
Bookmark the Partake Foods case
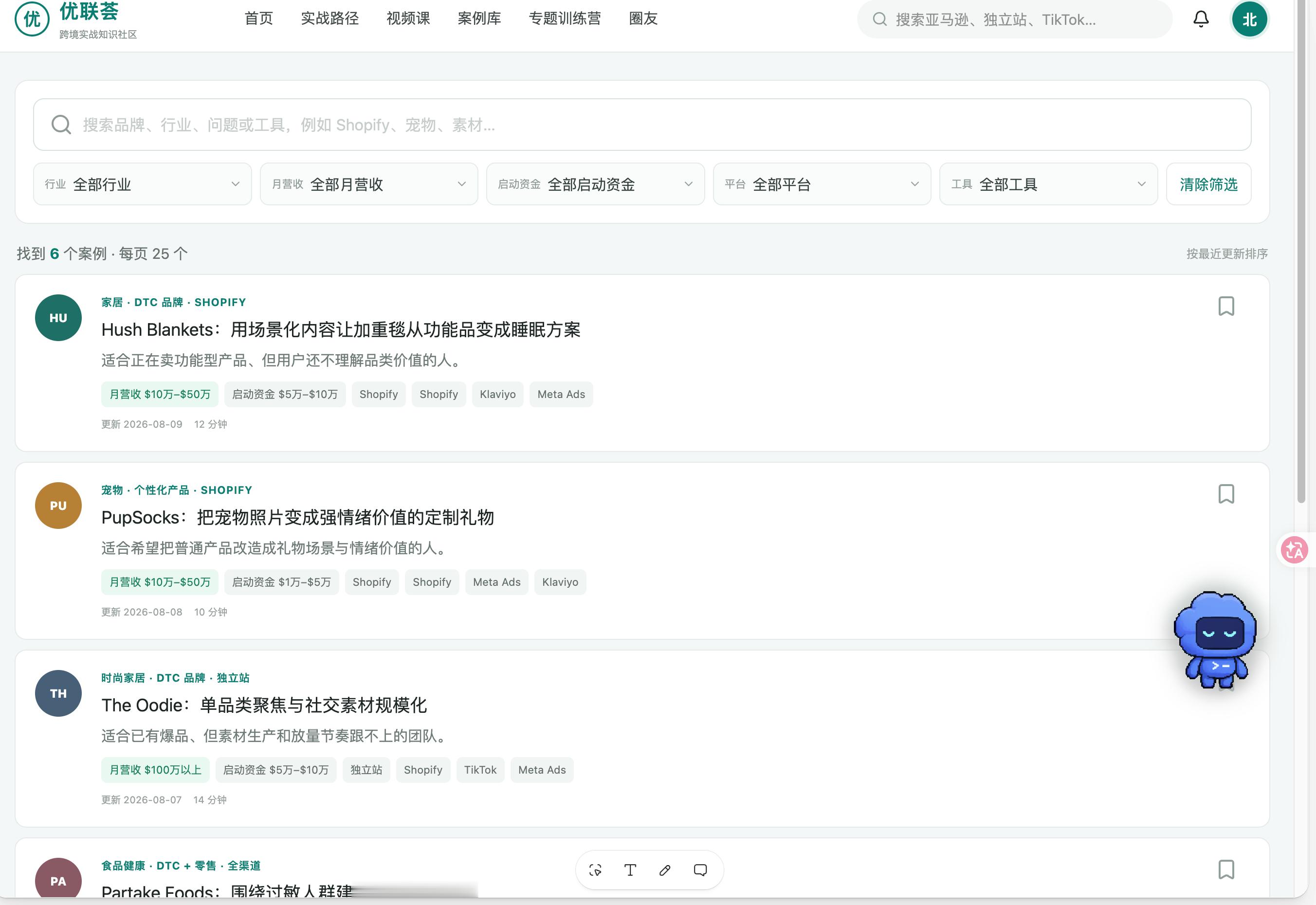[1226, 869]
